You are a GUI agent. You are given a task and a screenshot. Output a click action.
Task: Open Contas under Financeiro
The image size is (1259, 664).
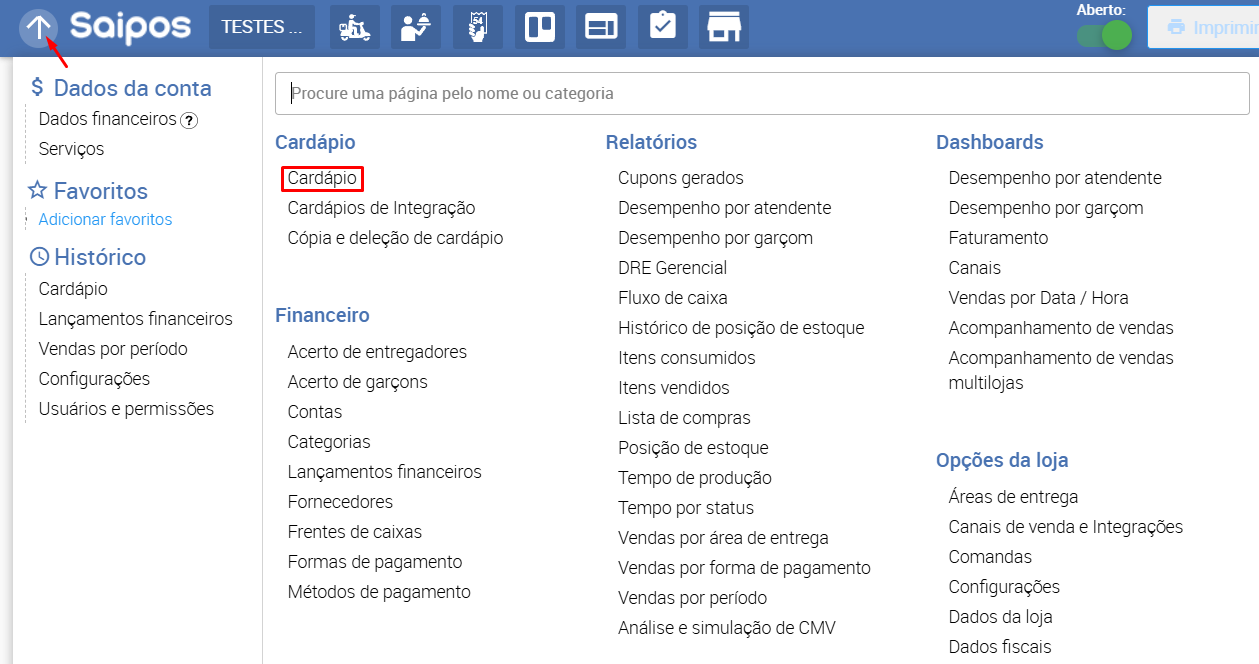[314, 412]
